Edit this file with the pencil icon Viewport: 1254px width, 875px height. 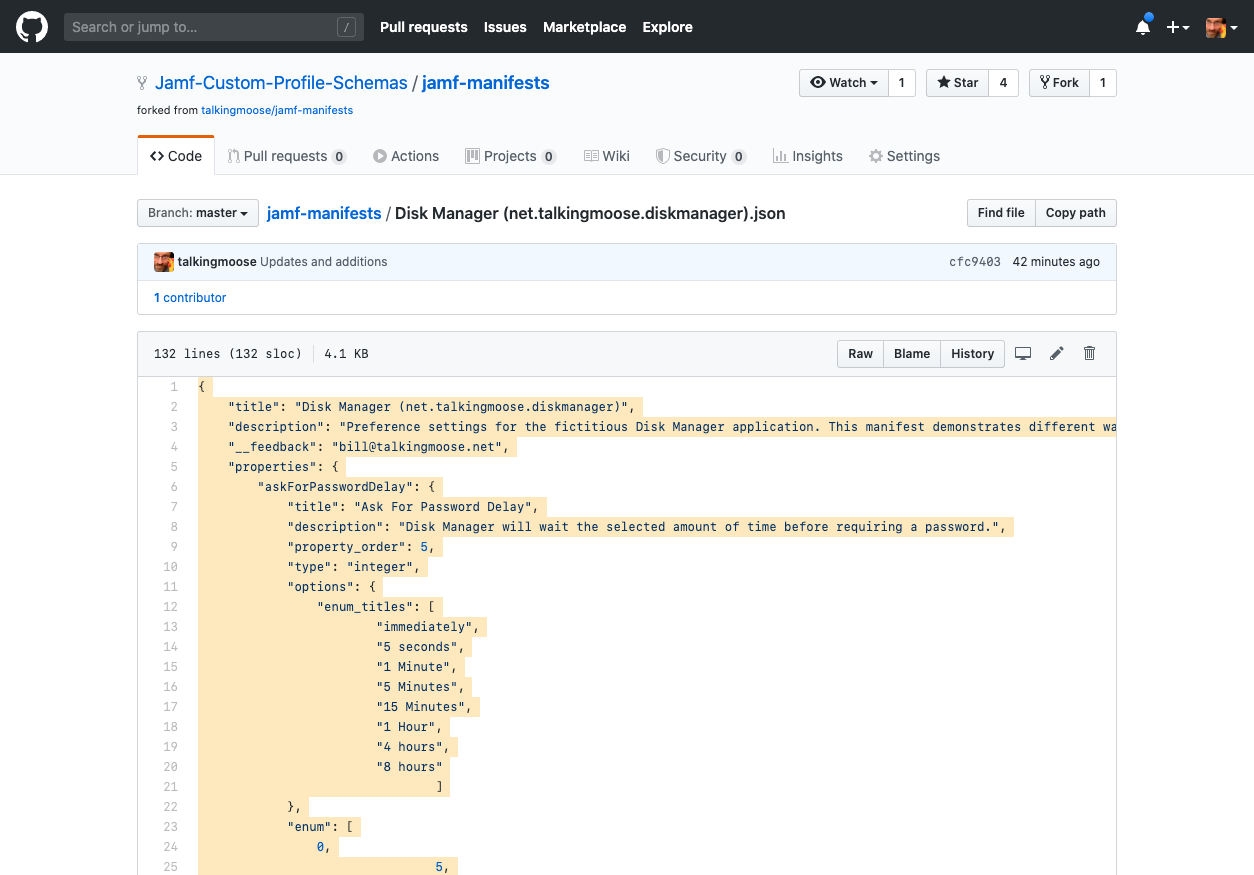[1056, 354]
